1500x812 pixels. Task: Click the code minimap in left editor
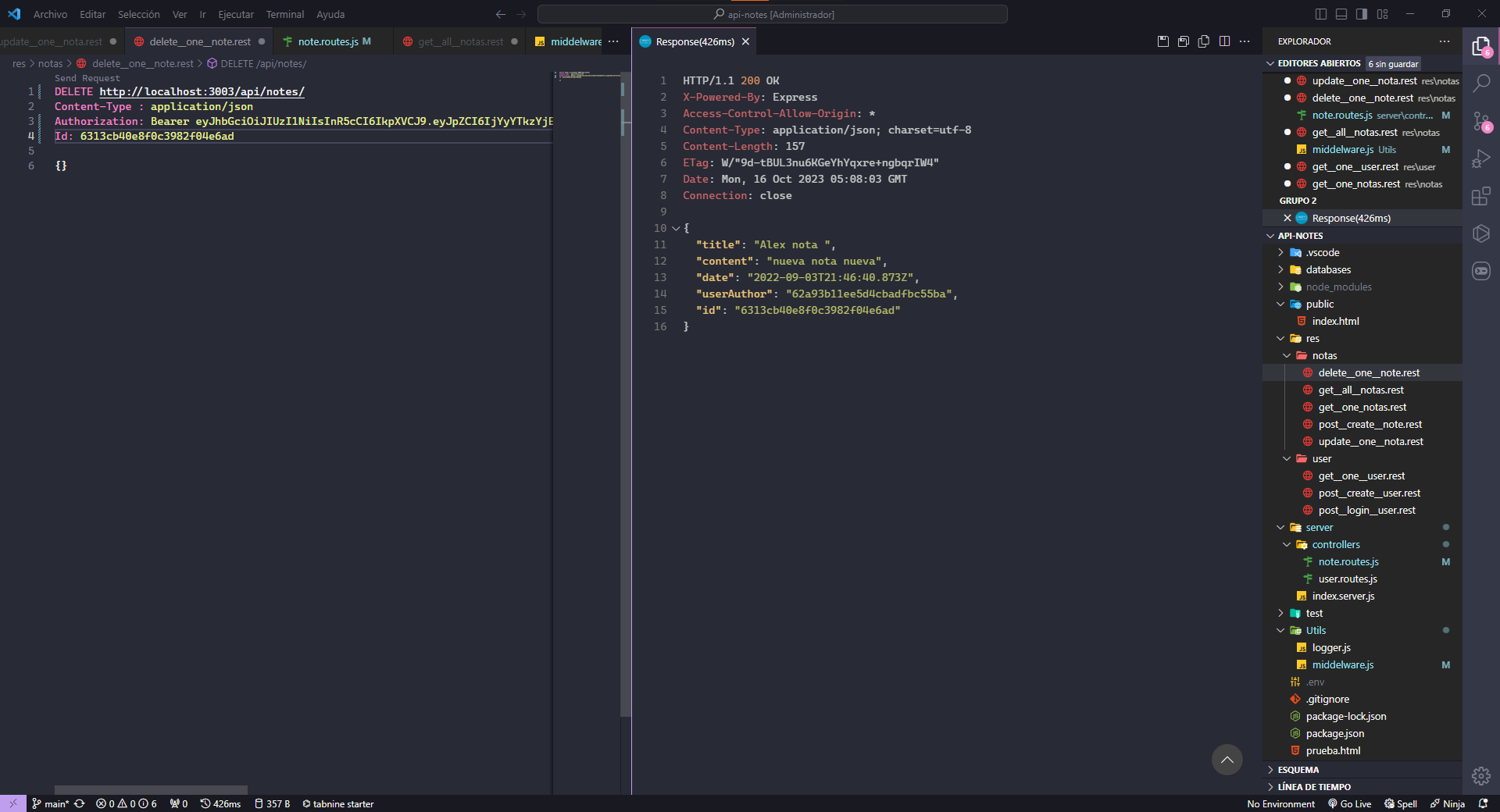pos(586,75)
